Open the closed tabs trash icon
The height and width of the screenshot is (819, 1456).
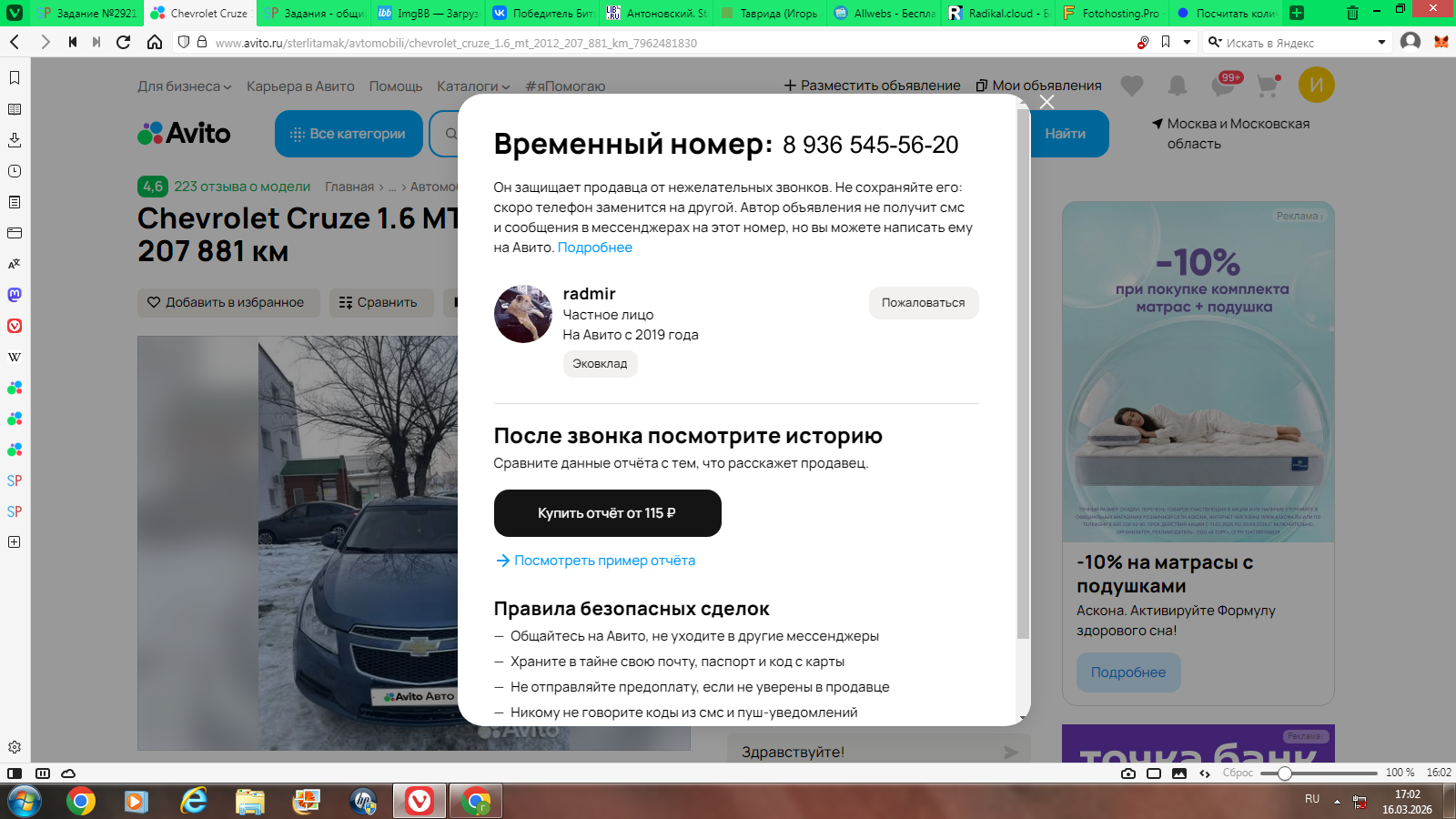tap(1352, 13)
